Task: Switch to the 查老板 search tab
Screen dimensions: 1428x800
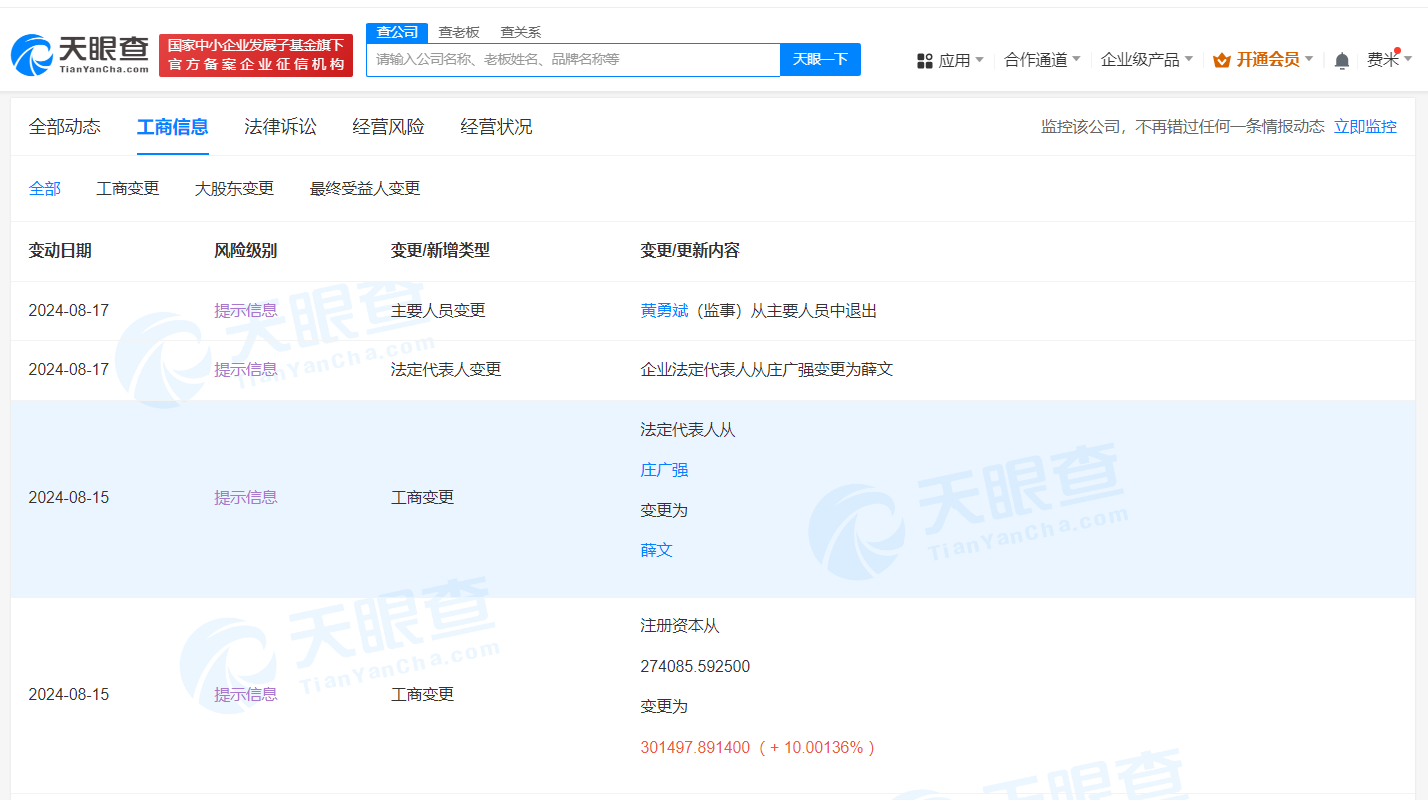Action: tap(459, 32)
